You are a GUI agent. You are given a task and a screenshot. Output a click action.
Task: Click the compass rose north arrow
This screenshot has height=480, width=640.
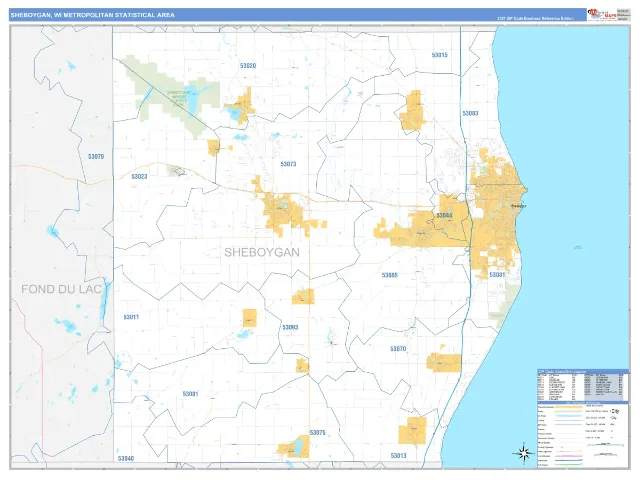pyautogui.click(x=524, y=453)
